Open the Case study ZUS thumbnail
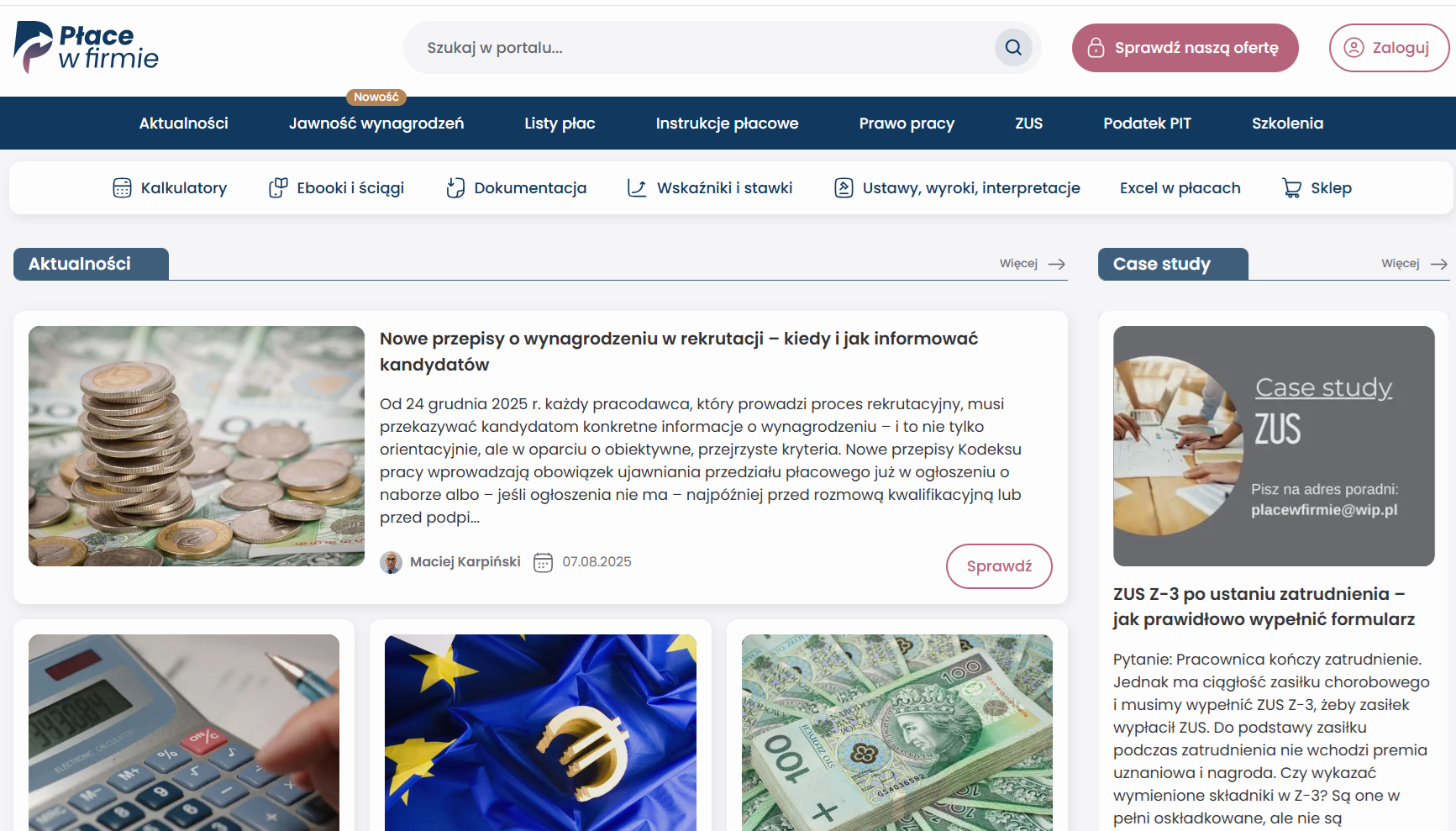Image resolution: width=1456 pixels, height=831 pixels. coord(1274,446)
